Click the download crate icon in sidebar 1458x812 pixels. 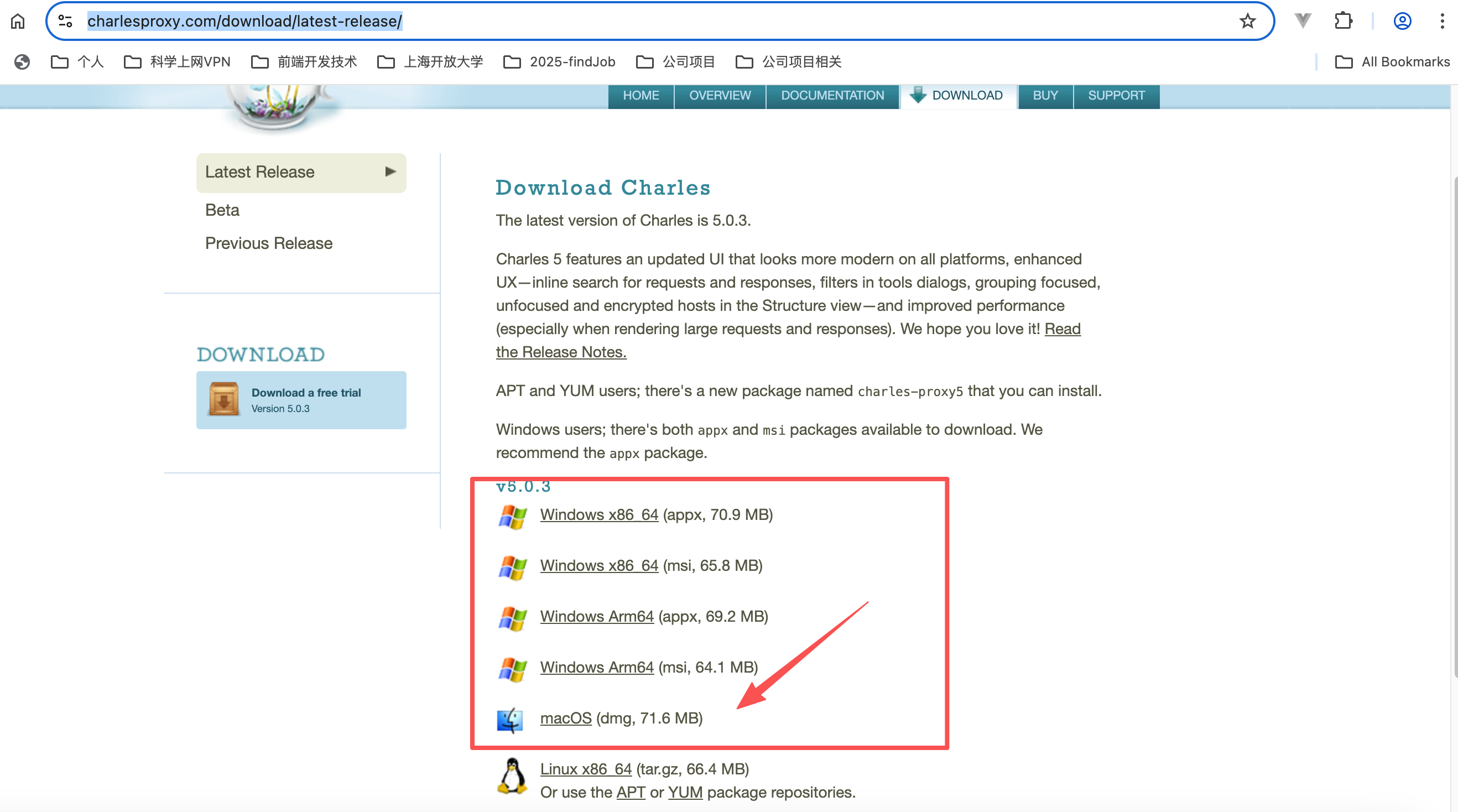[223, 399]
